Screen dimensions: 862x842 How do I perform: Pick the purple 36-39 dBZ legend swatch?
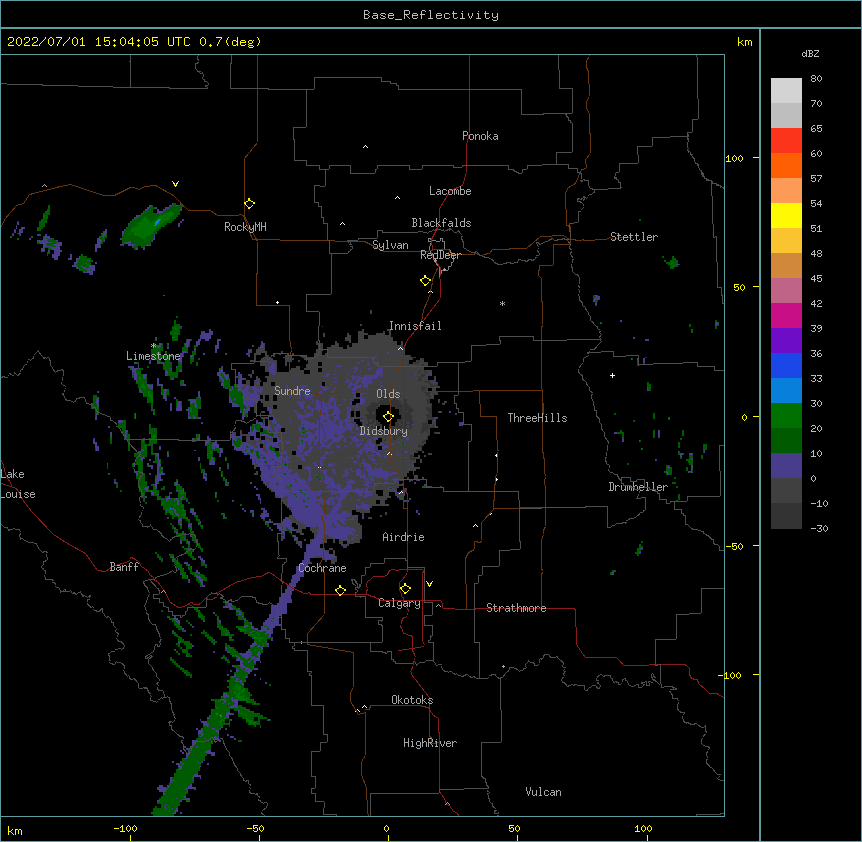tap(786, 341)
